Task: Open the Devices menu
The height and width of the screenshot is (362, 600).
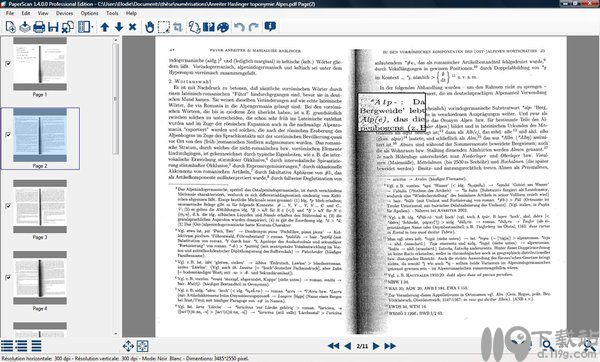Action: point(64,13)
